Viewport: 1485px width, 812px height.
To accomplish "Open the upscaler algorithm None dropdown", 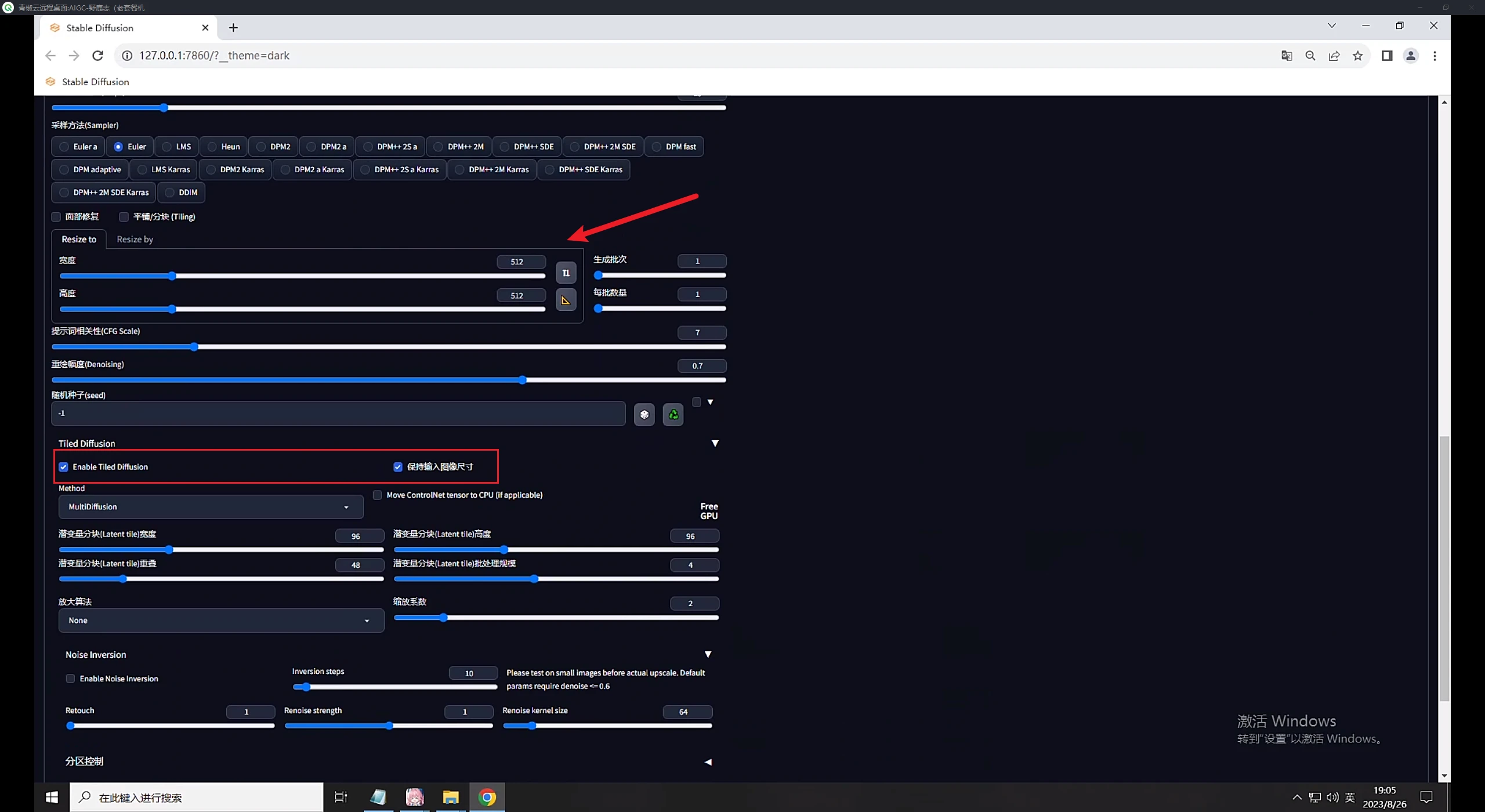I will pyautogui.click(x=220, y=621).
